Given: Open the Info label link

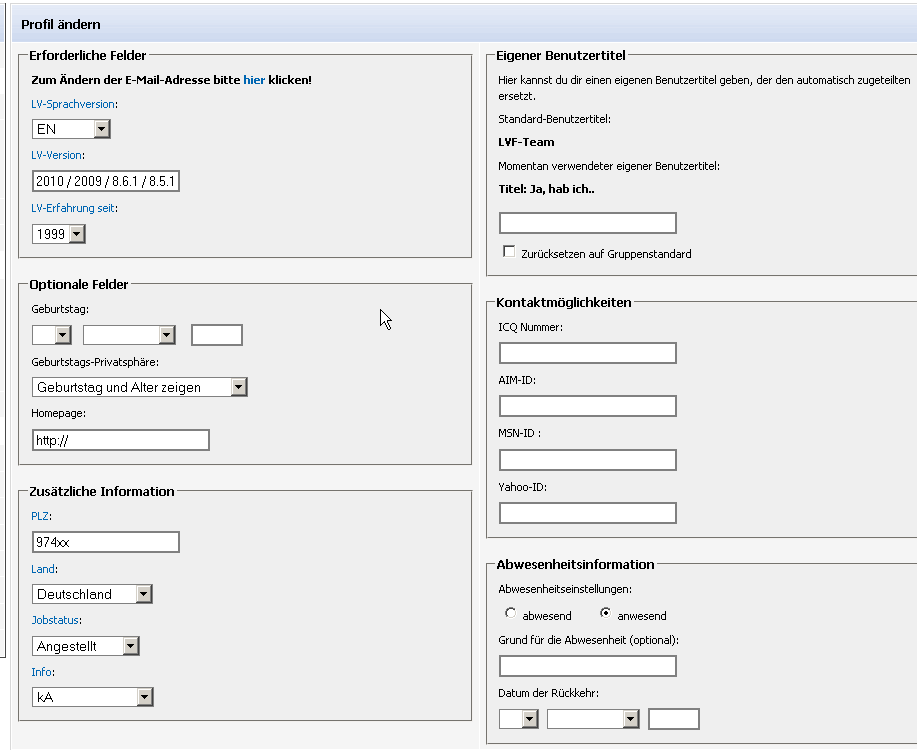Looking at the screenshot, I should 42,672.
